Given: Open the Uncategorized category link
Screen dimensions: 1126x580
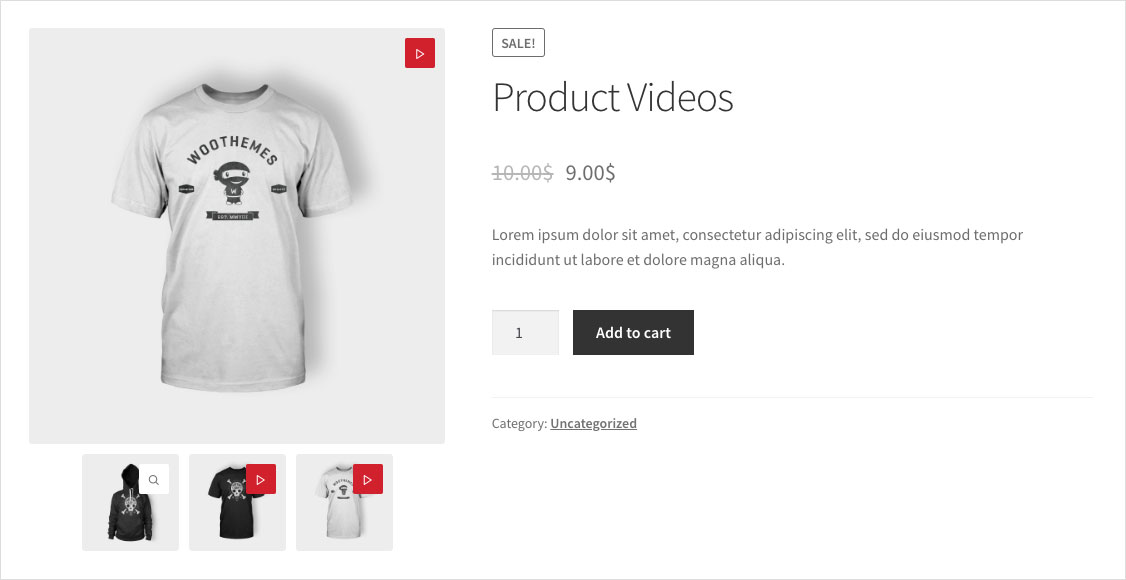Looking at the screenshot, I should 593,424.
